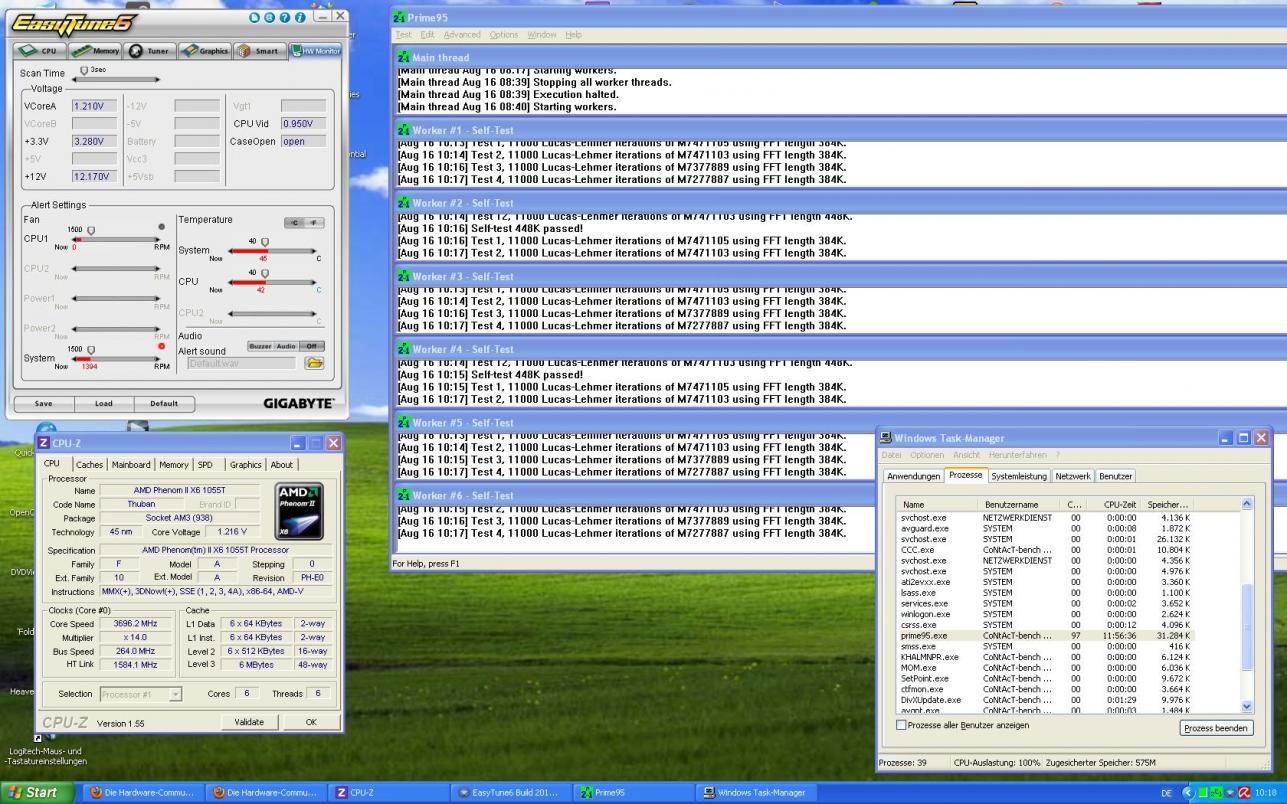The width and height of the screenshot is (1287, 804).
Task: Browse for alert sound with folder icon
Action: 314,363
